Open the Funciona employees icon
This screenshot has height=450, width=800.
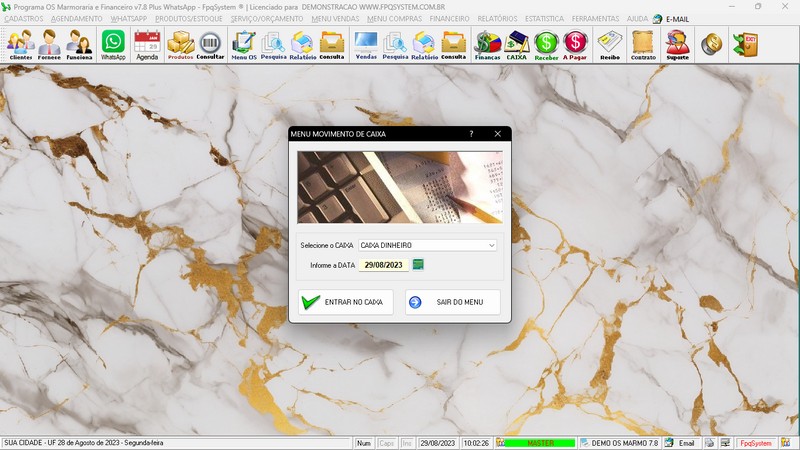(79, 44)
